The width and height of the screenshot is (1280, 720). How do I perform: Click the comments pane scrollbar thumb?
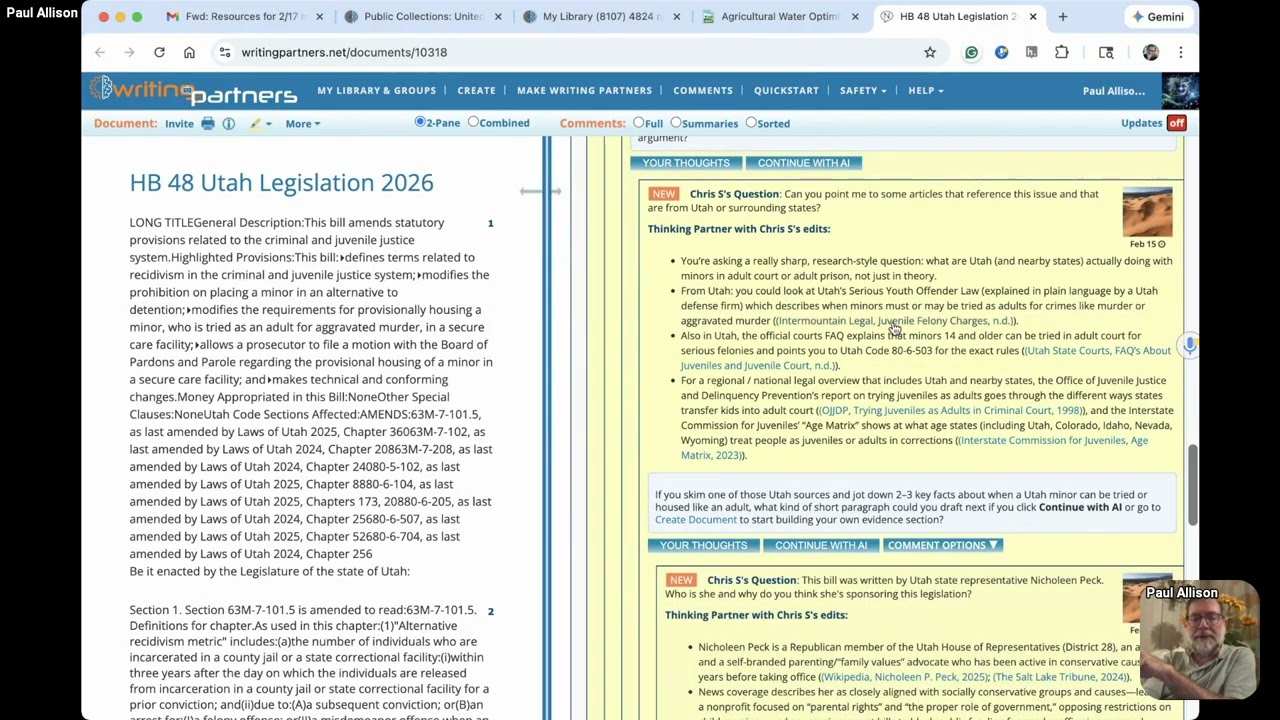pos(1192,485)
